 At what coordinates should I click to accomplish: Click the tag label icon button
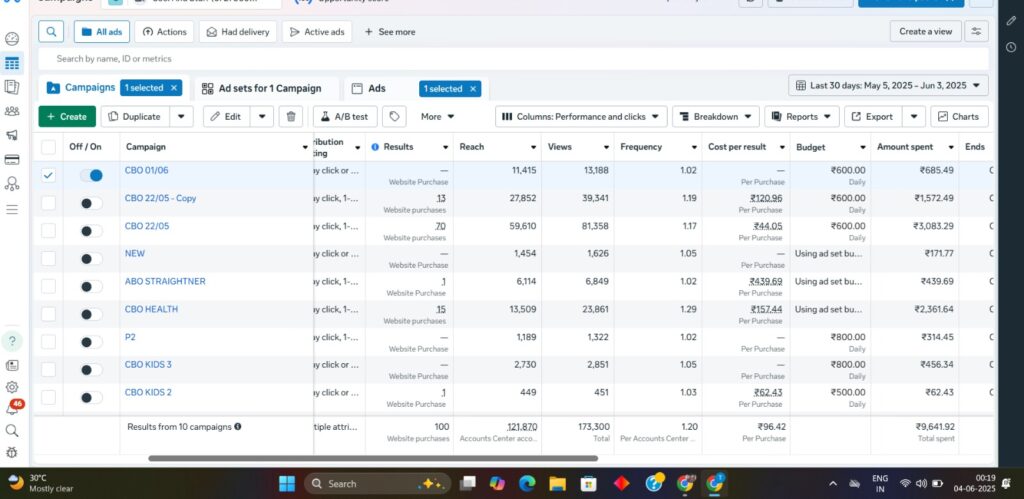(395, 117)
